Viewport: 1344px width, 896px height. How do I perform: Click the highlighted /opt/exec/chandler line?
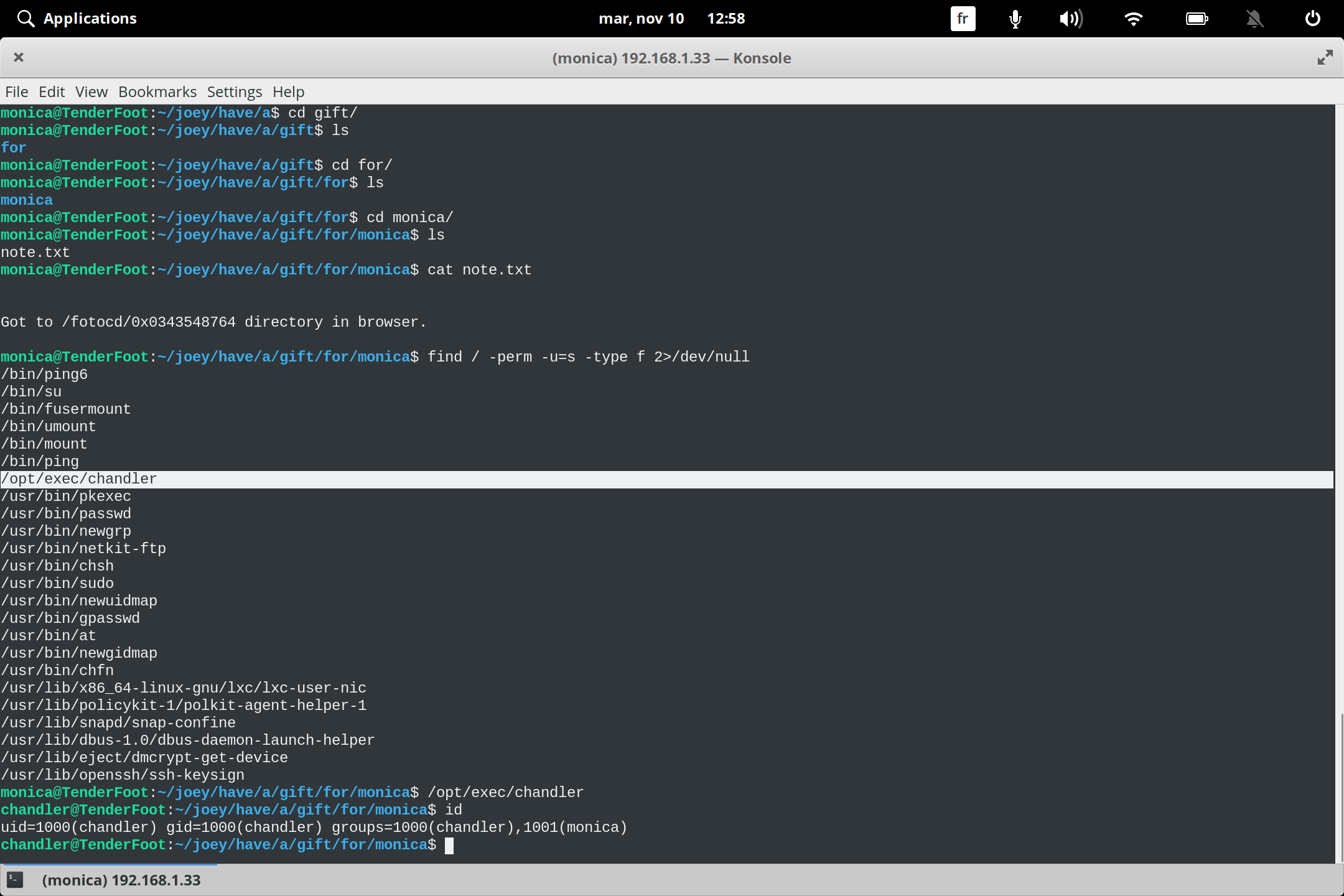[80, 478]
